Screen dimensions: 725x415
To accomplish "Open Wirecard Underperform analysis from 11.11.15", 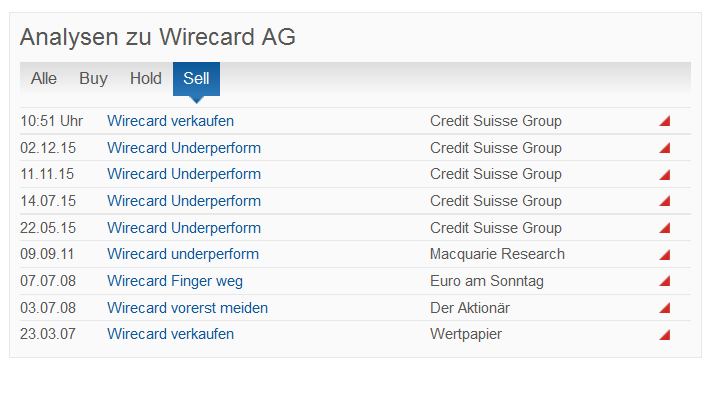I will coord(183,174).
